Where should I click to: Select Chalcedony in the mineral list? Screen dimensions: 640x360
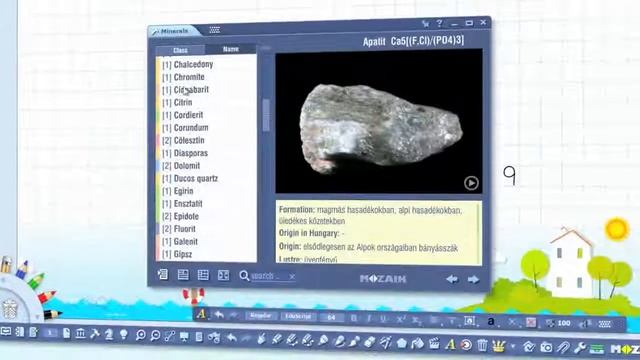pyautogui.click(x=188, y=64)
